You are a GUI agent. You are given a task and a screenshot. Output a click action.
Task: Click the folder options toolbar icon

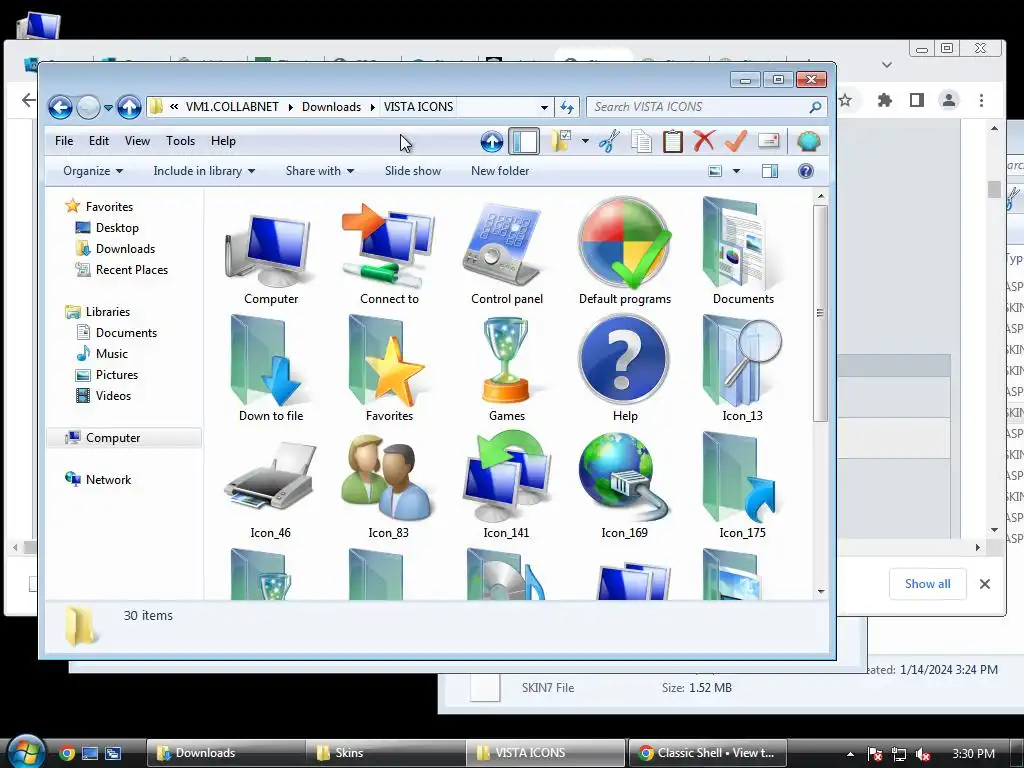(x=560, y=141)
